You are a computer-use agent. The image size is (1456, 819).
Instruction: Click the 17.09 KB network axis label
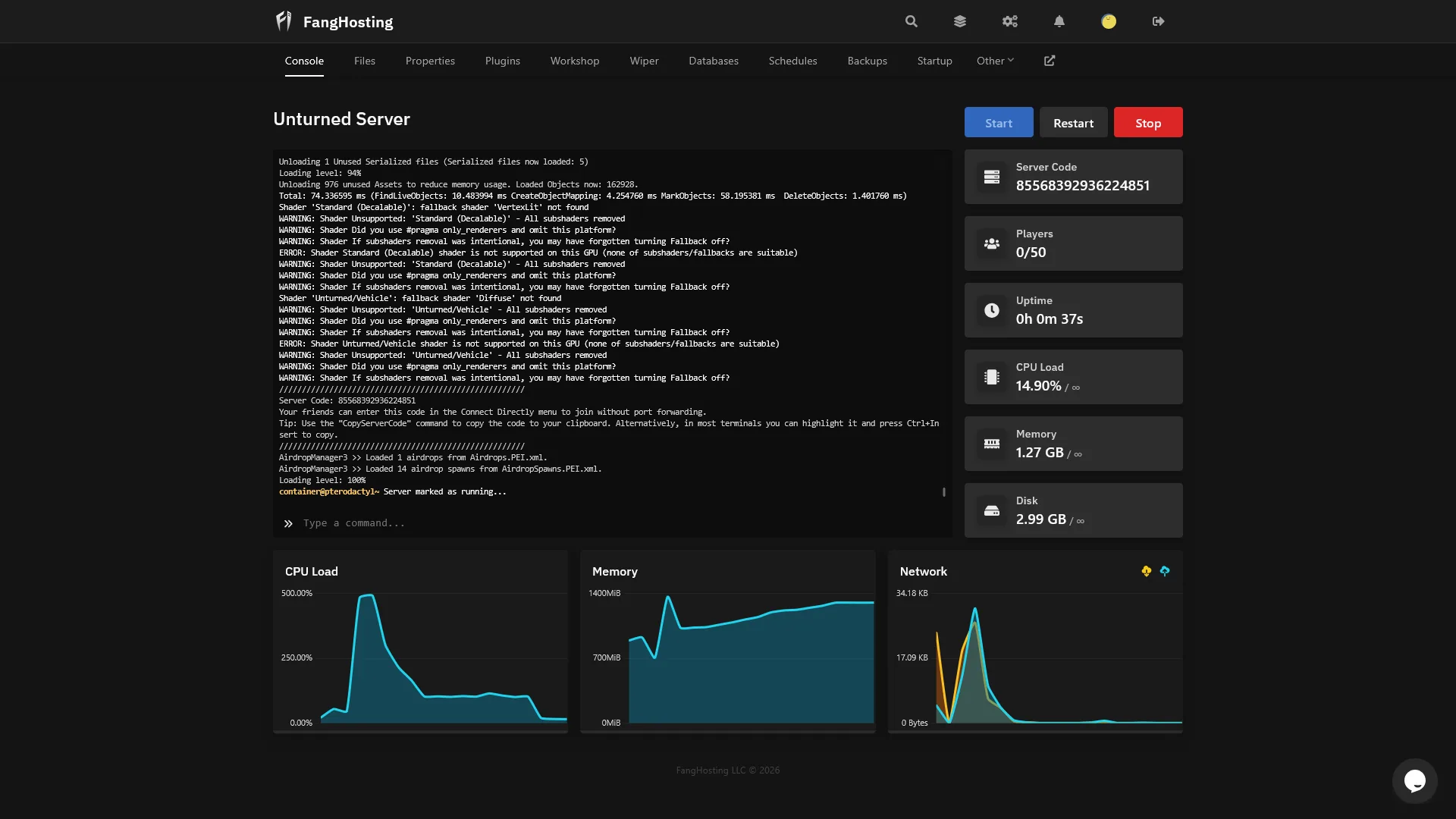coord(912,658)
